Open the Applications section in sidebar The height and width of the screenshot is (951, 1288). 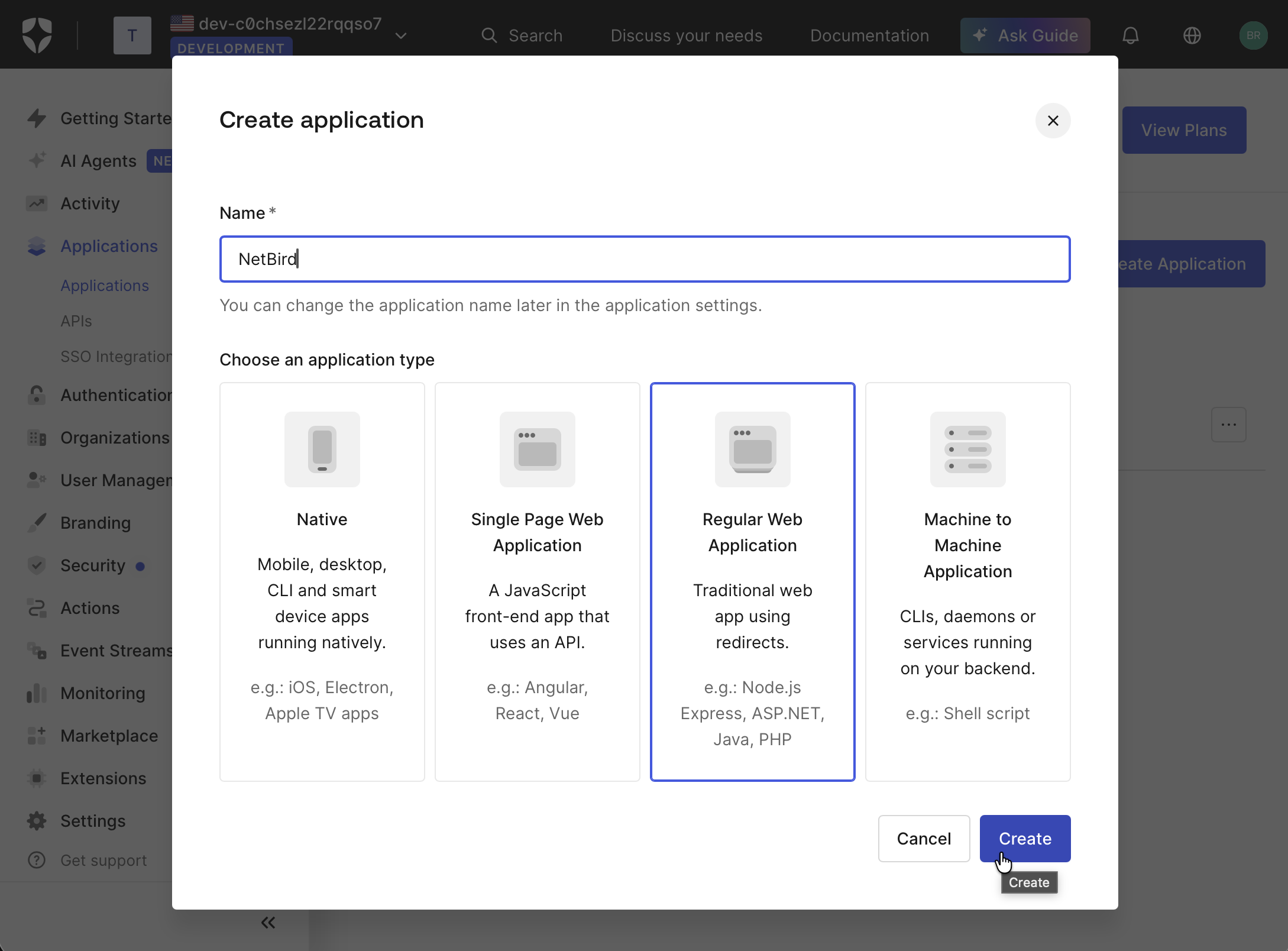click(109, 246)
